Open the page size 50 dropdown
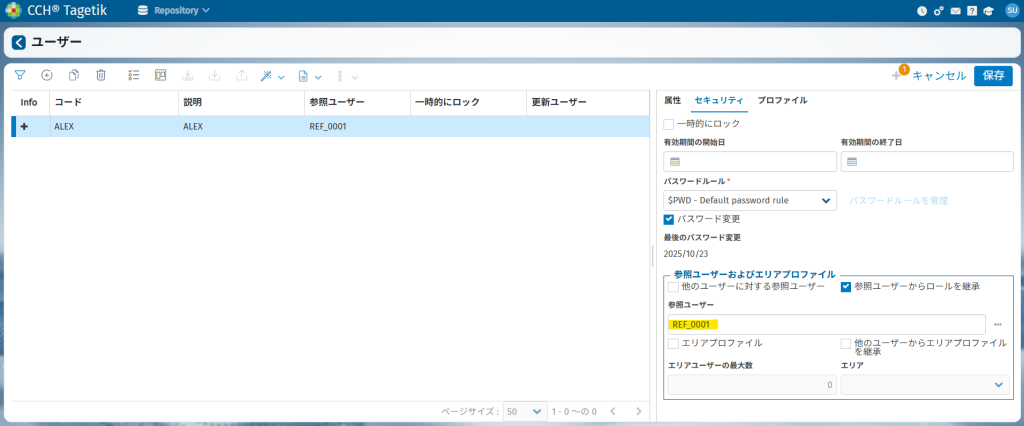Image resolution: width=1024 pixels, height=426 pixels. 525,411
